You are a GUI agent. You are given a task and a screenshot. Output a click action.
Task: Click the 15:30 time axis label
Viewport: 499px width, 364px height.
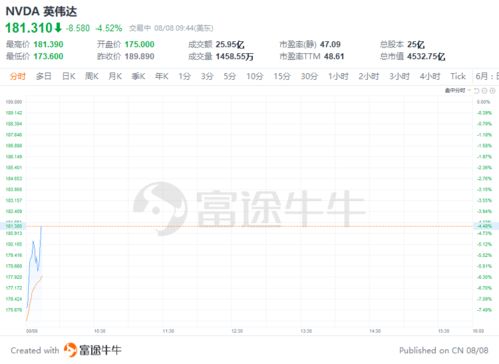(x=444, y=331)
